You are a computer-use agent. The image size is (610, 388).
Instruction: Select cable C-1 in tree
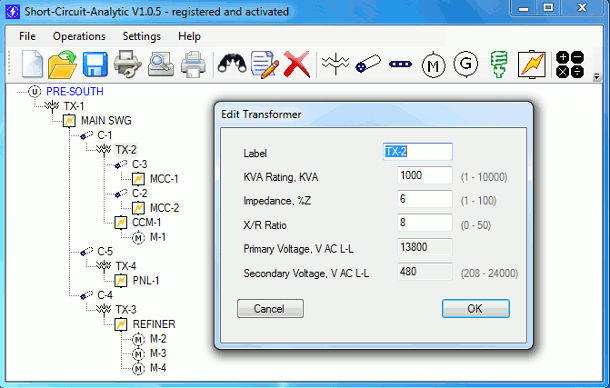click(105, 135)
